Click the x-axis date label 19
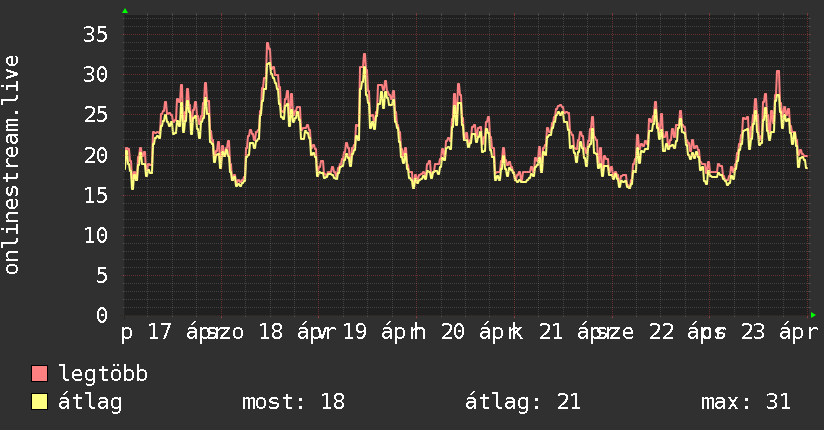Image resolution: width=824 pixels, height=430 pixels. (x=355, y=332)
